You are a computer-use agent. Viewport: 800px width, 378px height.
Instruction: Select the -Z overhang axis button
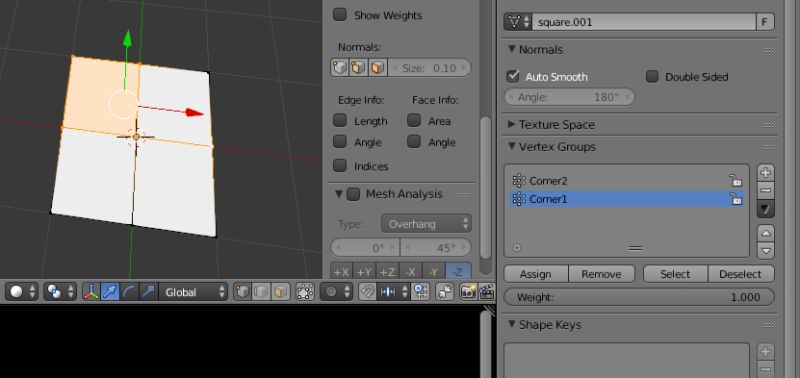pyautogui.click(x=458, y=272)
